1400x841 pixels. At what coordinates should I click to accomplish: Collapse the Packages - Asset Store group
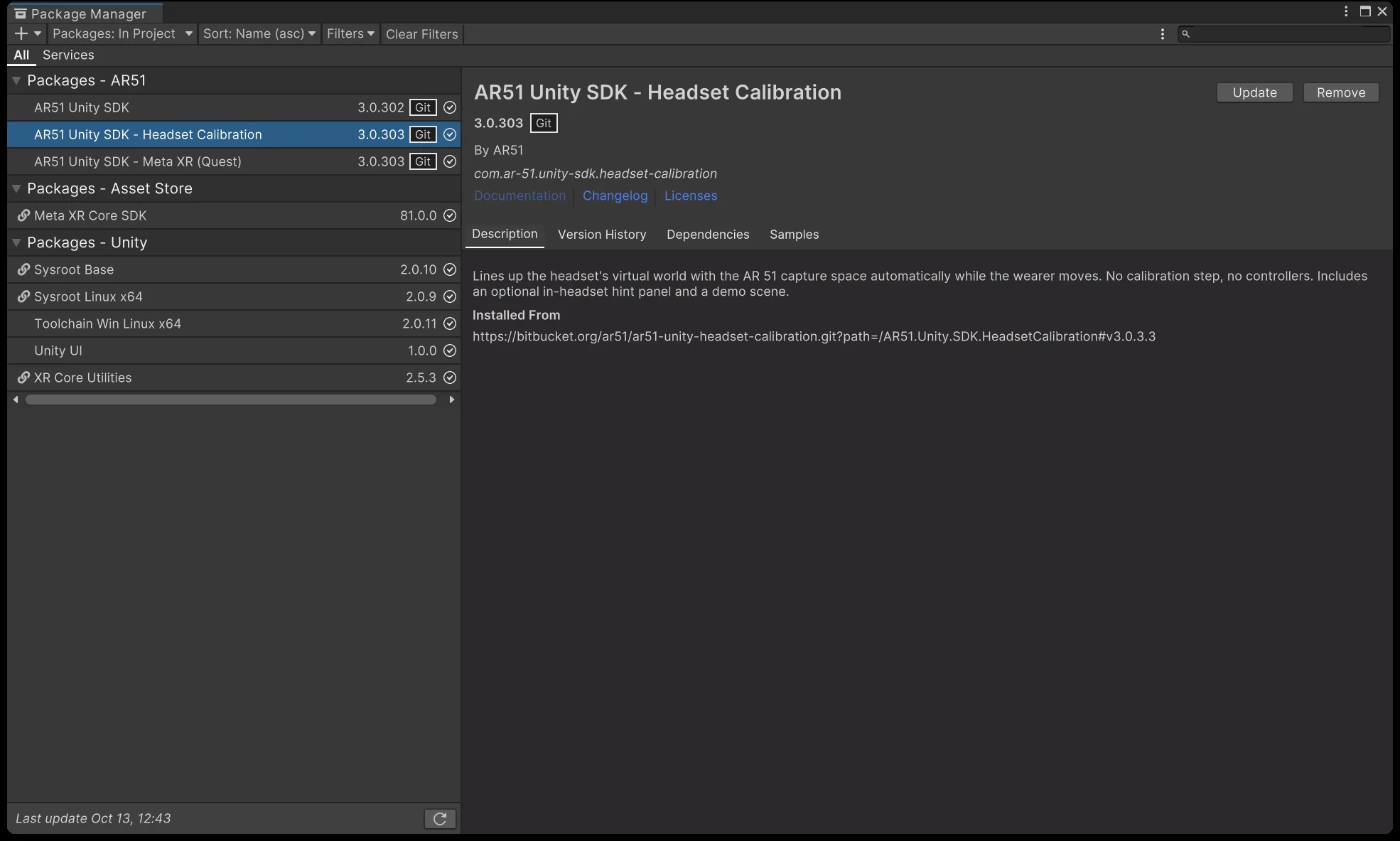click(x=16, y=188)
